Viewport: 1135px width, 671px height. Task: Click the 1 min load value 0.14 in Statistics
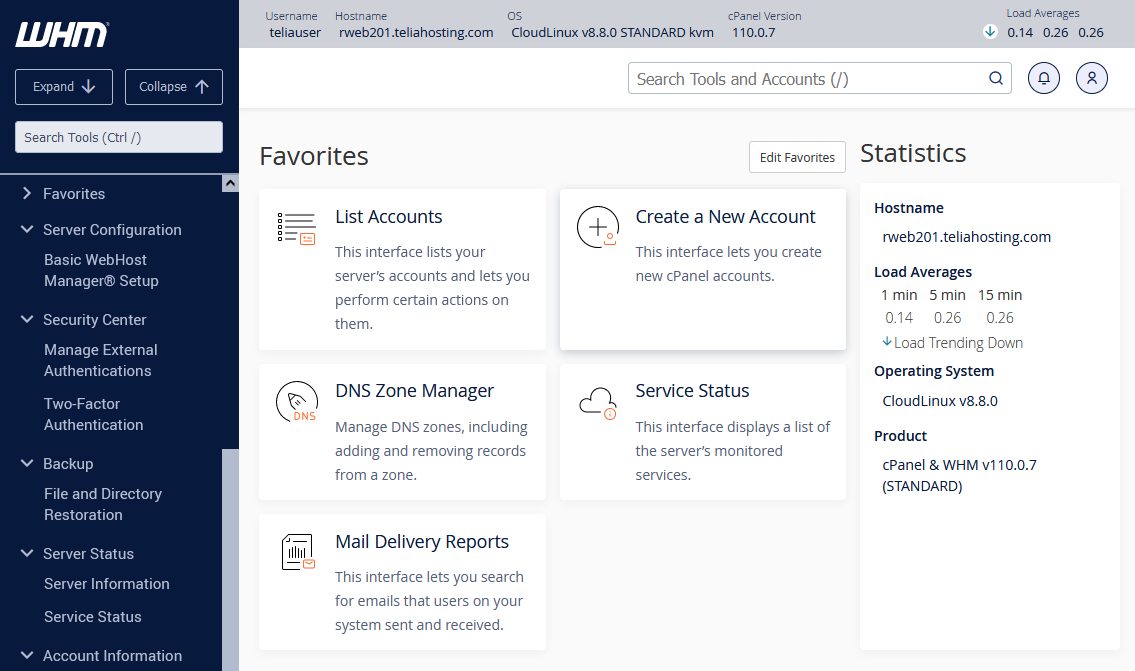pyautogui.click(x=899, y=318)
